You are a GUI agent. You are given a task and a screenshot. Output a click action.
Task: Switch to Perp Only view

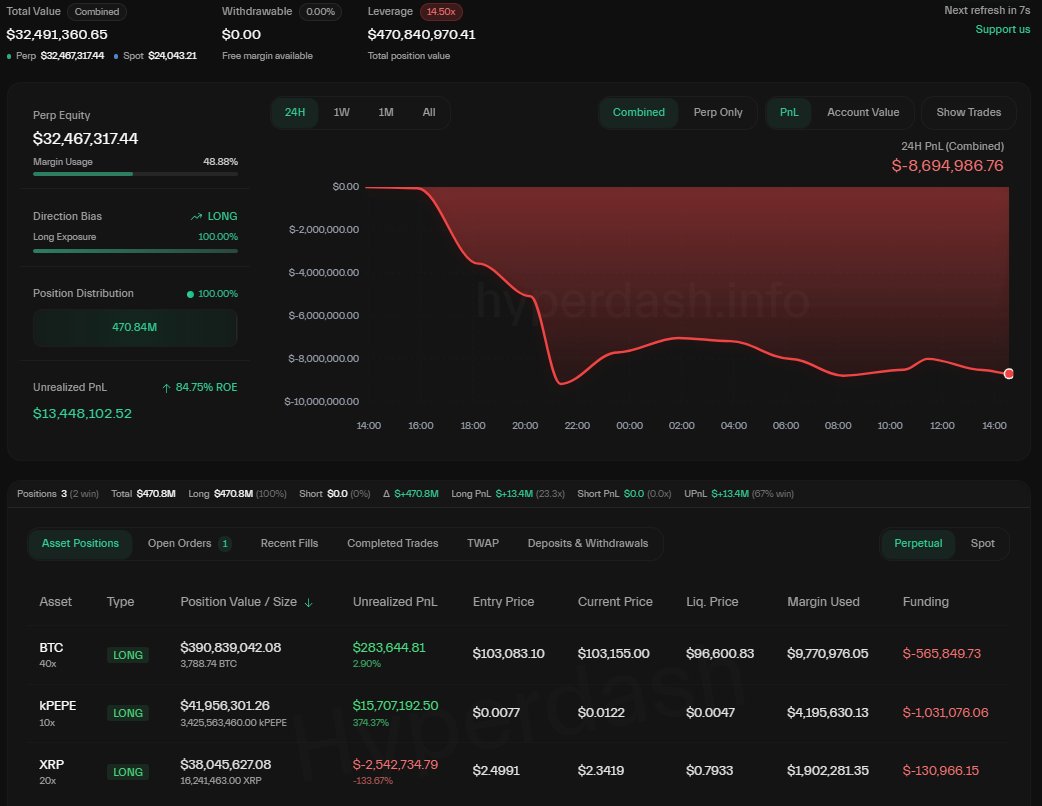(717, 112)
